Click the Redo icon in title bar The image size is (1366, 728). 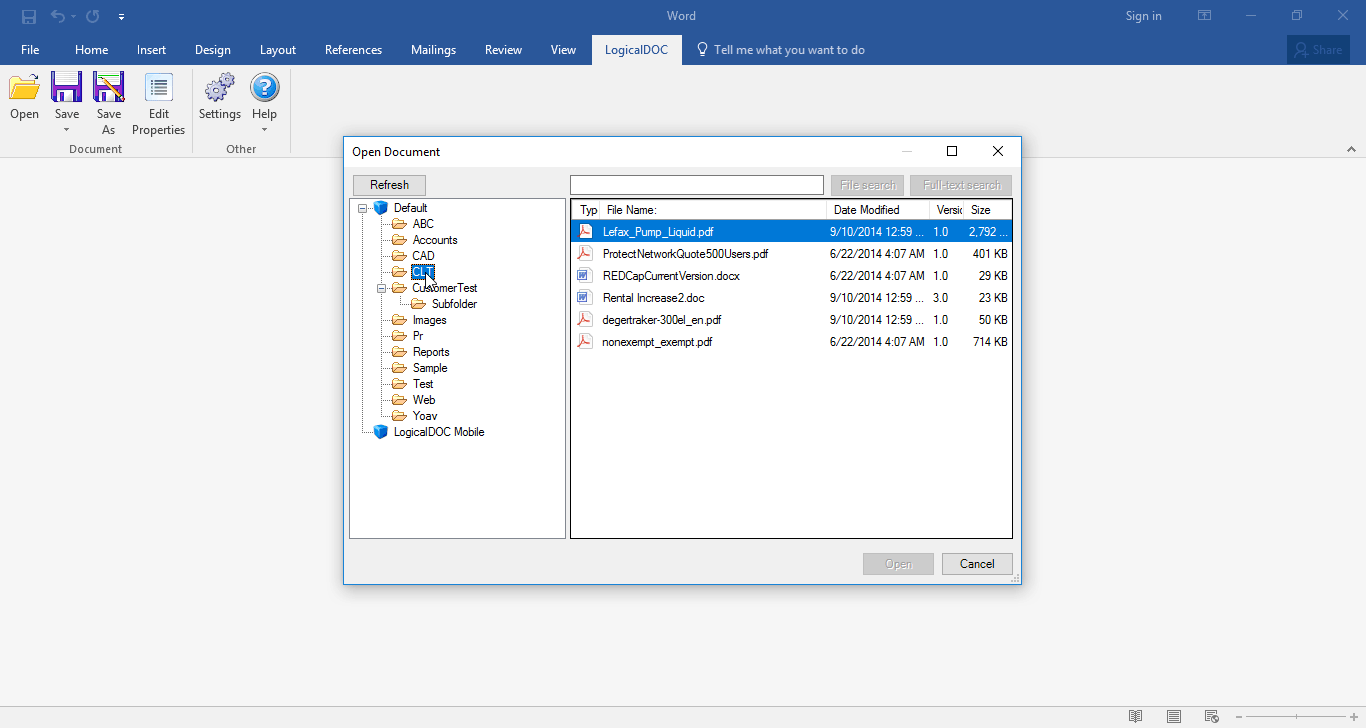pyautogui.click(x=92, y=16)
